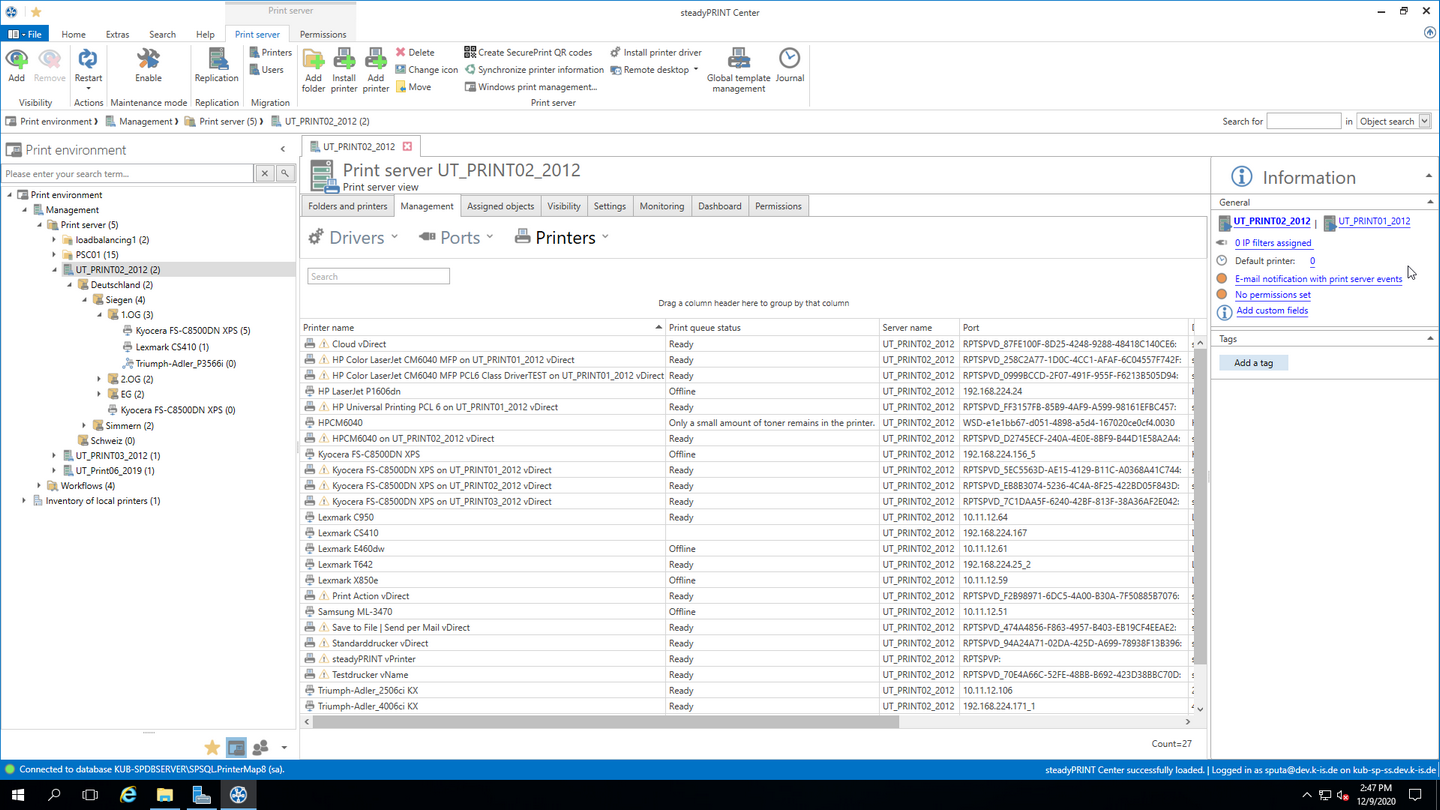1440x810 pixels.
Task: Click the Search for input field
Action: point(1303,121)
